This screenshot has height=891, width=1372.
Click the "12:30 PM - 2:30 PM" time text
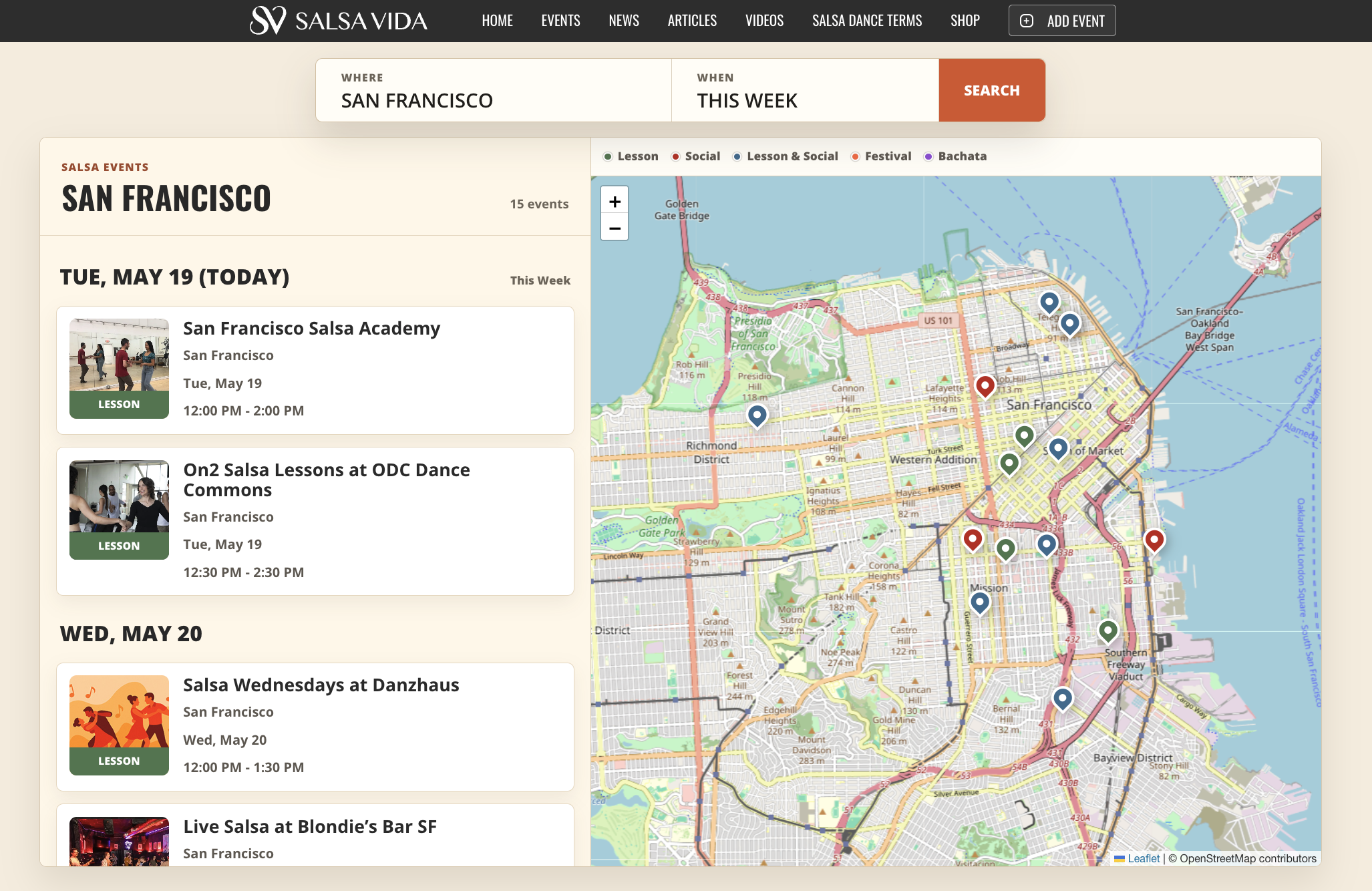point(244,572)
